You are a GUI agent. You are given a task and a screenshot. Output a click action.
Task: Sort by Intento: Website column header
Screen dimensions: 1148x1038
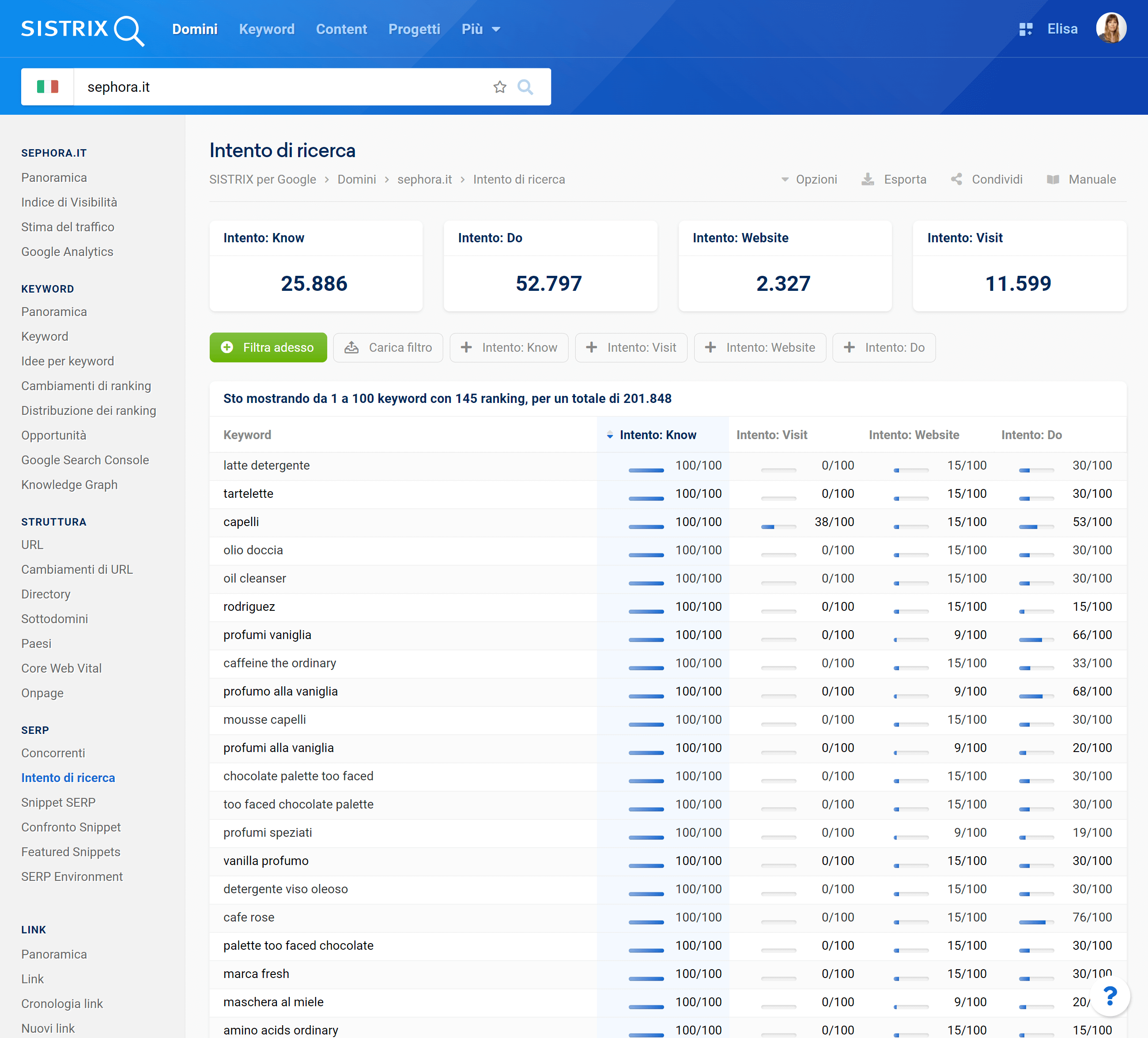[x=914, y=435]
